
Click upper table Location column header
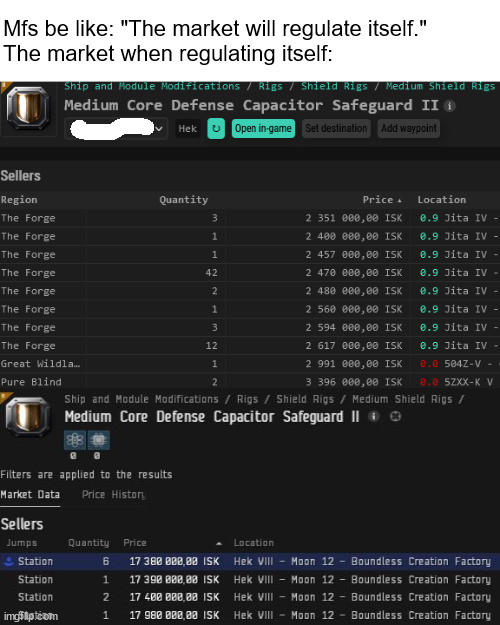(441, 200)
